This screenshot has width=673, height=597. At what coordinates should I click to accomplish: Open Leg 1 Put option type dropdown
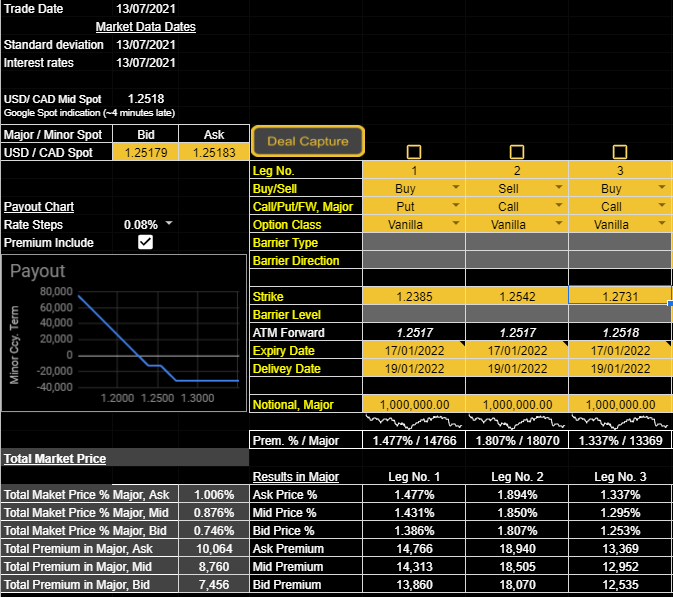[456, 206]
